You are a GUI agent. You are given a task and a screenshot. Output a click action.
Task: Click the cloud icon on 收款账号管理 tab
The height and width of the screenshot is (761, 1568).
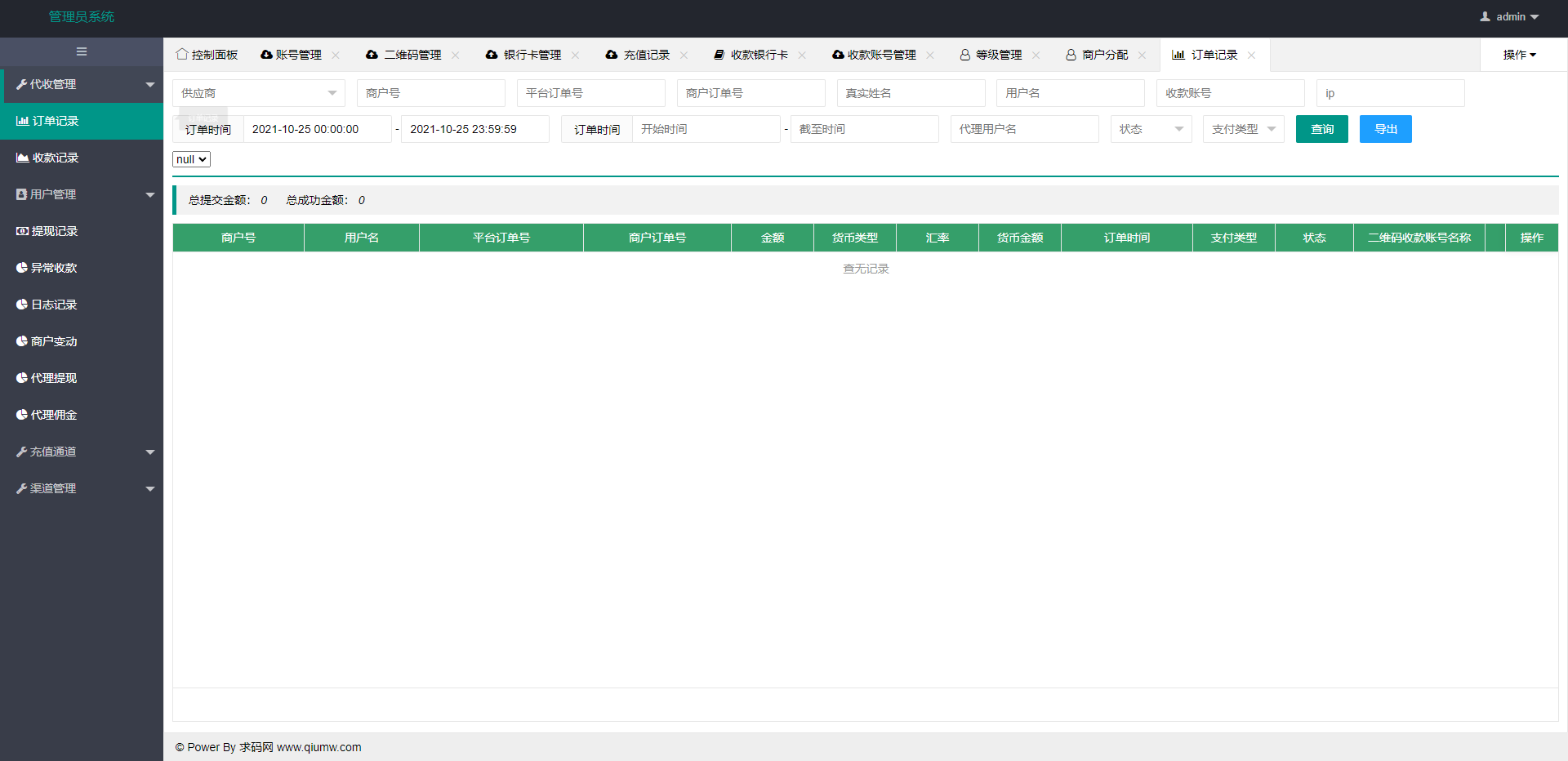[x=838, y=55]
